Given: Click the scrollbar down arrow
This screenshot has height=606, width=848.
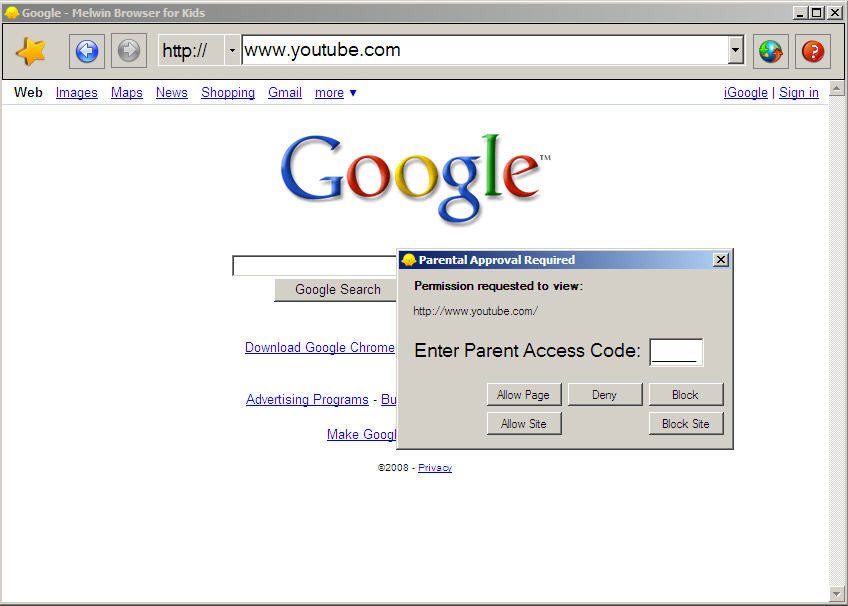Looking at the screenshot, I should [x=837, y=594].
